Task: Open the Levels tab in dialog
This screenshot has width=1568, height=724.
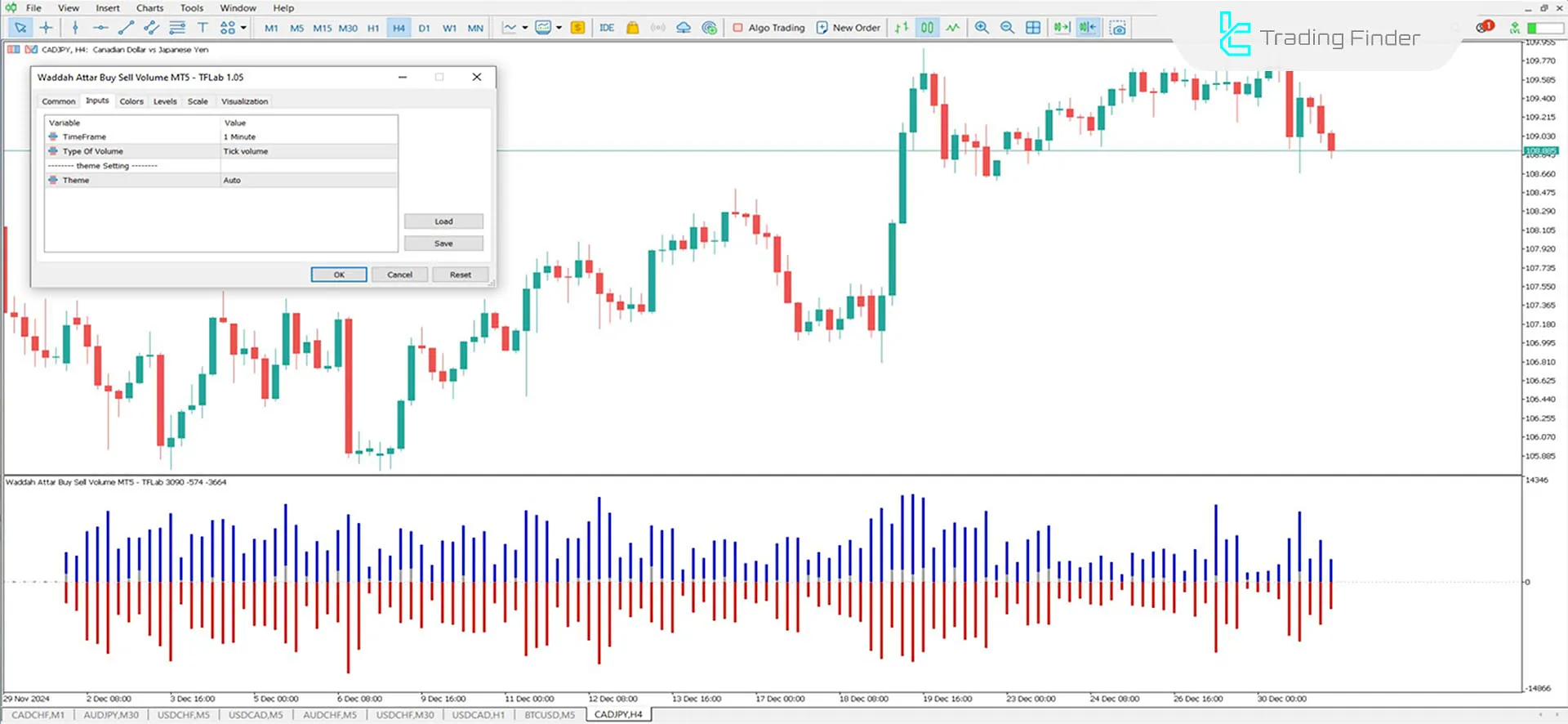Action: [x=165, y=101]
